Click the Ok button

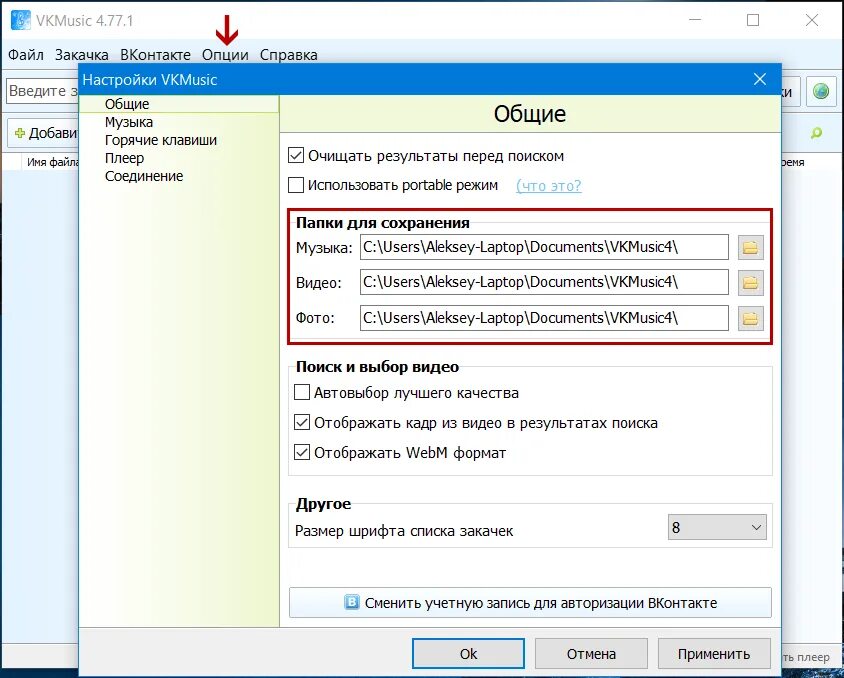[468, 654]
